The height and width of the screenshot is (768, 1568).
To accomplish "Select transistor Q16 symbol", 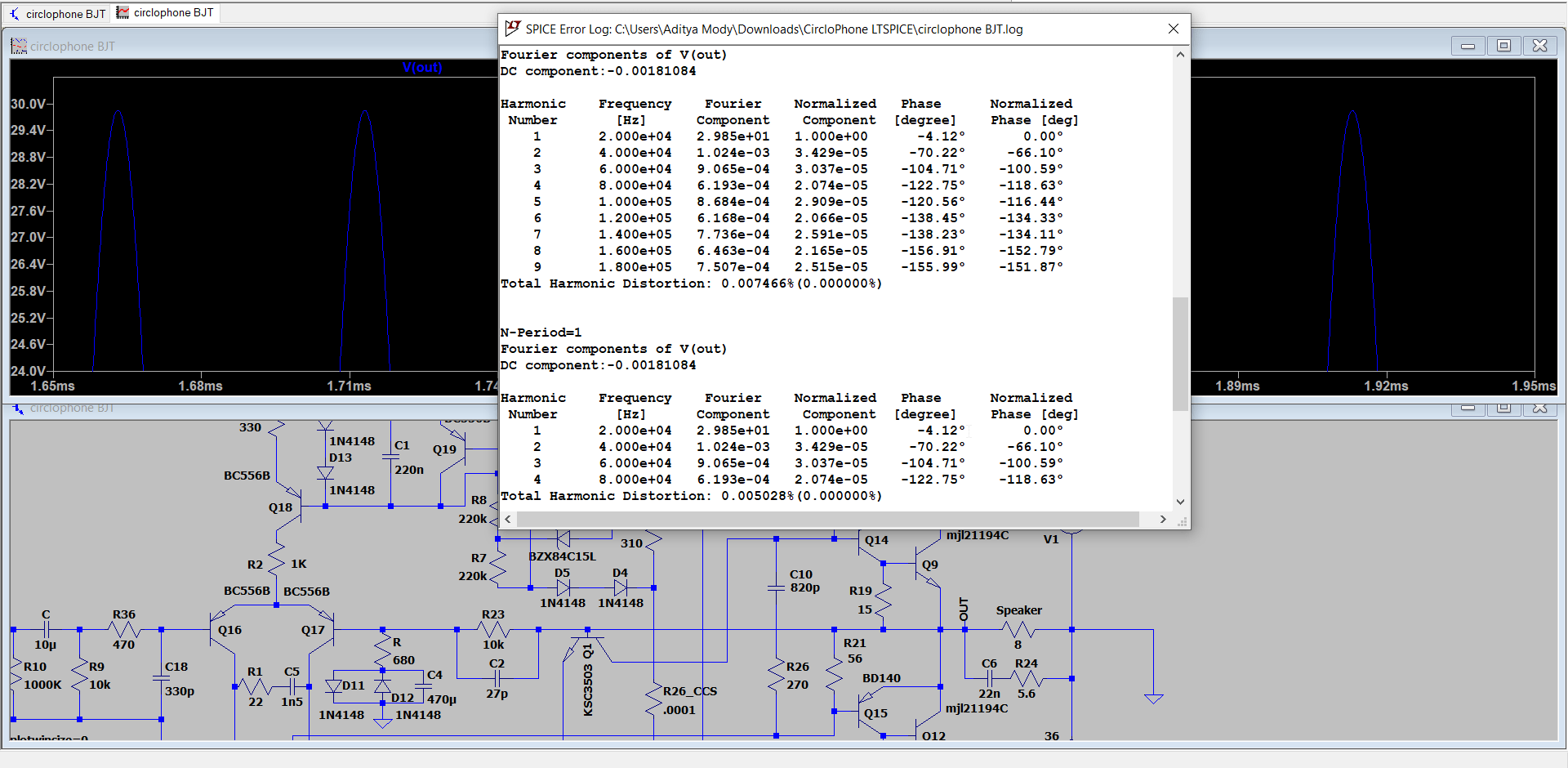I will (x=221, y=630).
